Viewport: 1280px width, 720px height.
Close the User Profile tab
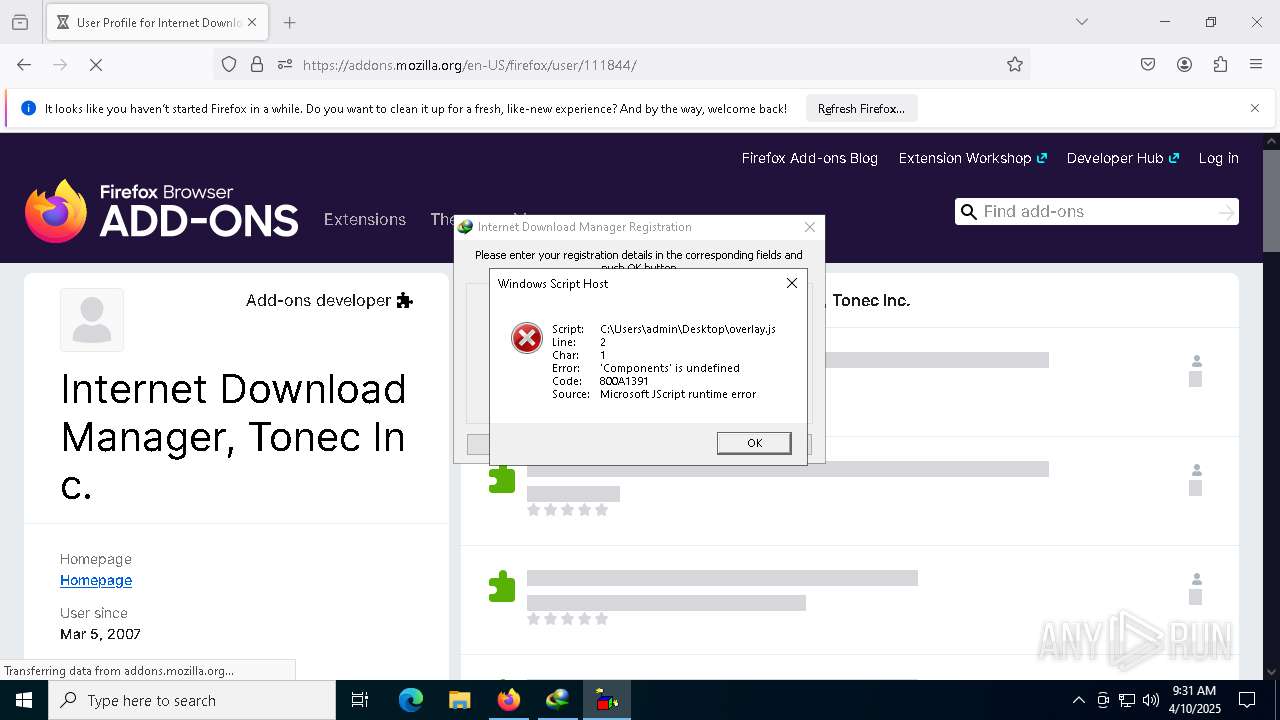[252, 22]
